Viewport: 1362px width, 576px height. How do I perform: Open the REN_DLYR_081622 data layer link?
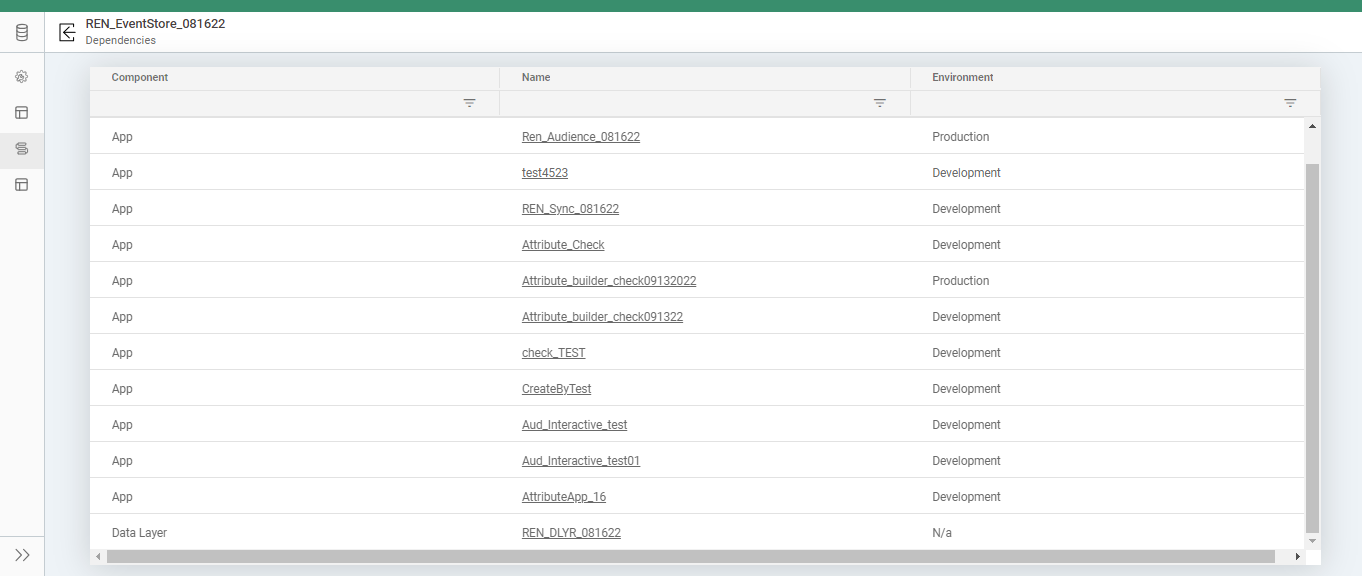tap(571, 533)
